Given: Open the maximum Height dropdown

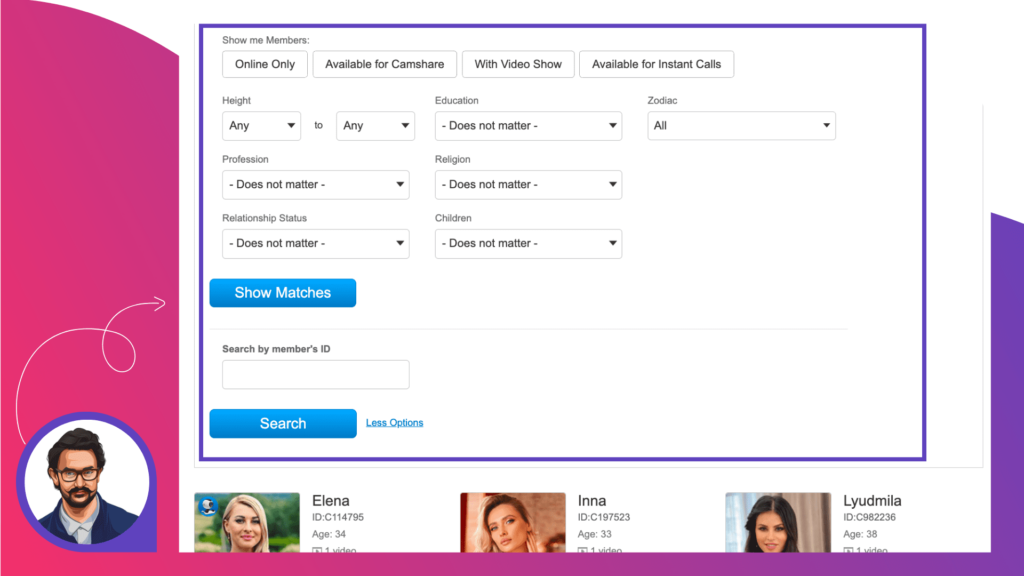Looking at the screenshot, I should coord(376,125).
